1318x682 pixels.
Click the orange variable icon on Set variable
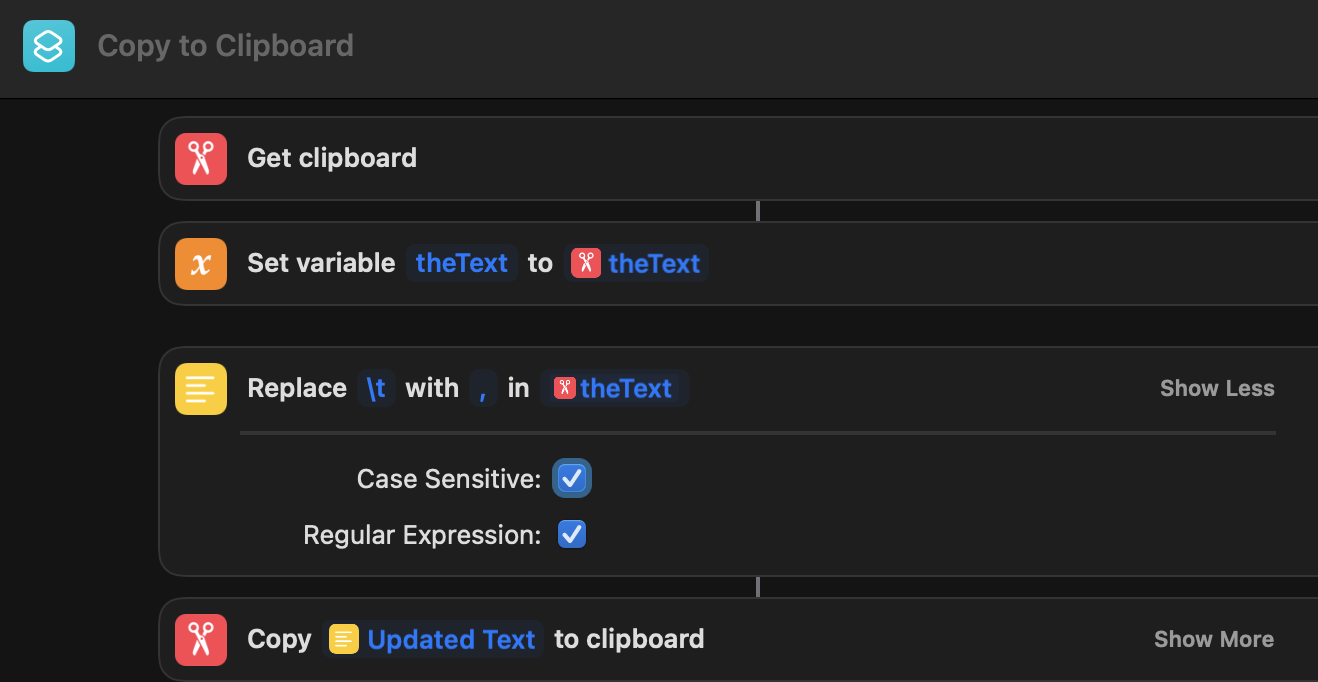coord(201,264)
